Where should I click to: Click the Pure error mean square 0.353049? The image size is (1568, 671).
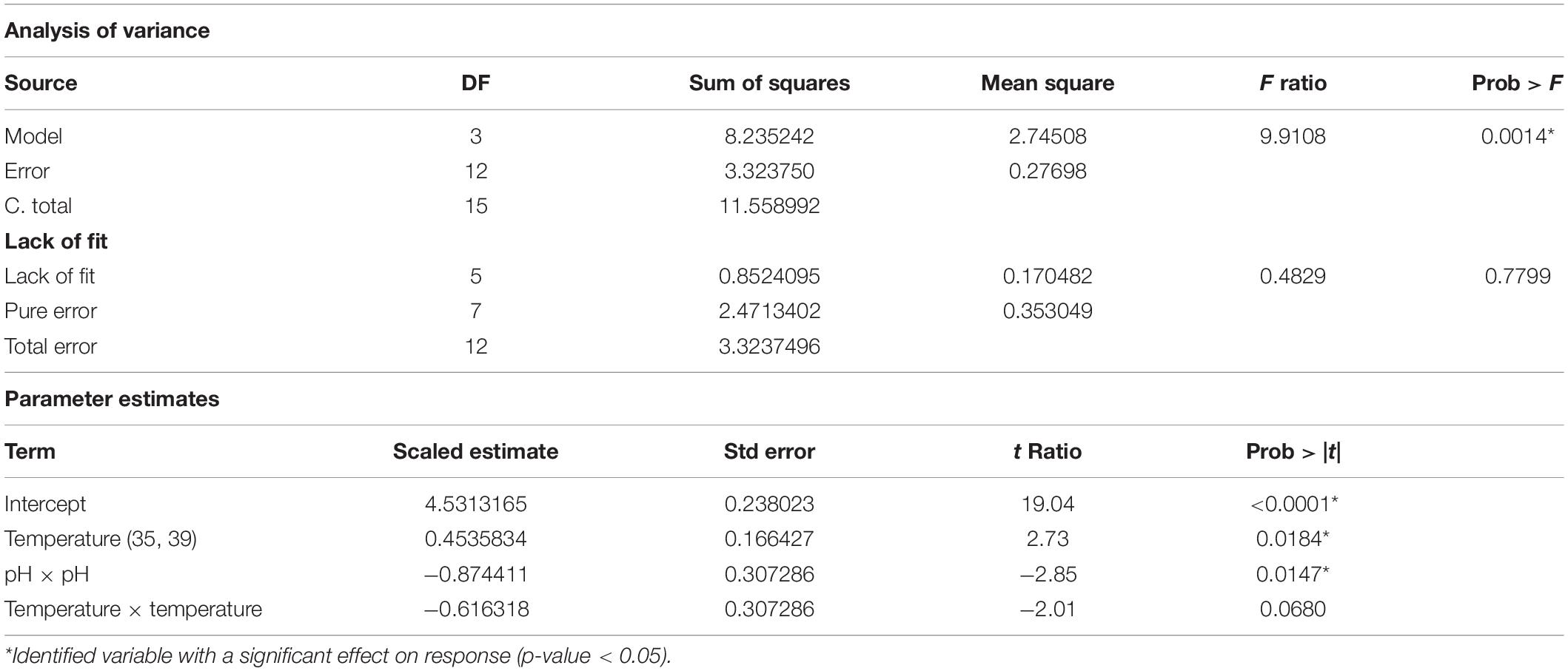(1048, 311)
